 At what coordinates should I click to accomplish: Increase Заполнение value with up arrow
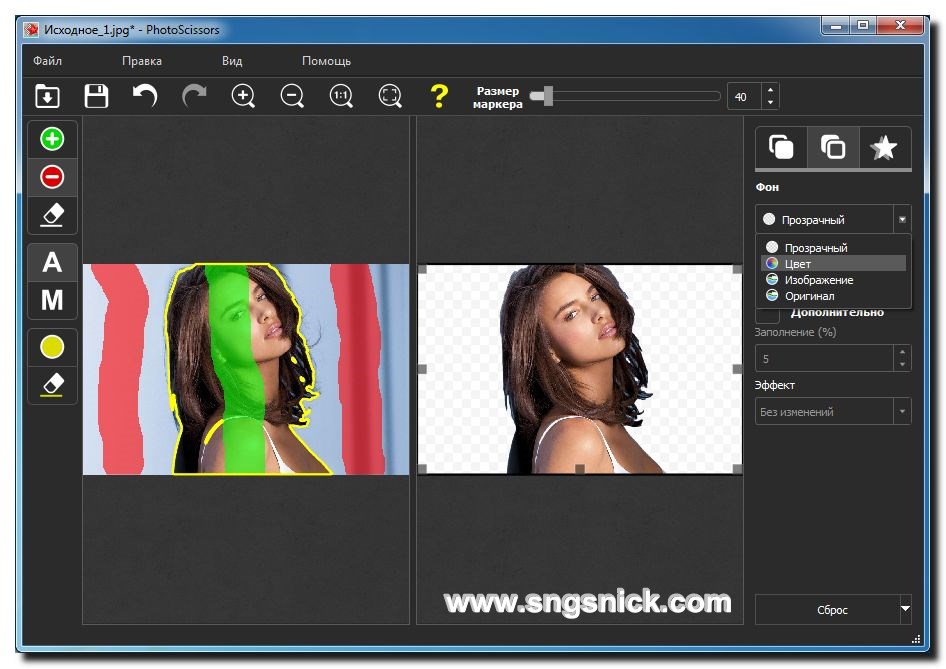click(902, 352)
